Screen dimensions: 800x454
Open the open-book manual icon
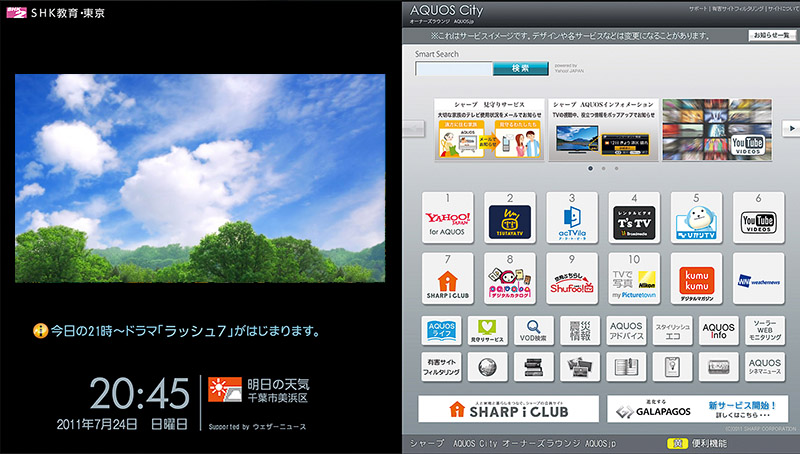tap(626, 367)
